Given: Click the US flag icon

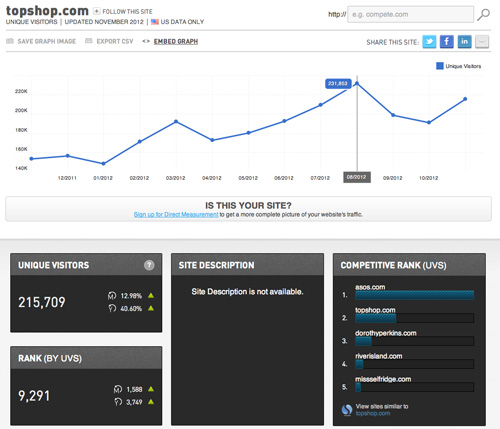Looking at the screenshot, I should [x=155, y=22].
